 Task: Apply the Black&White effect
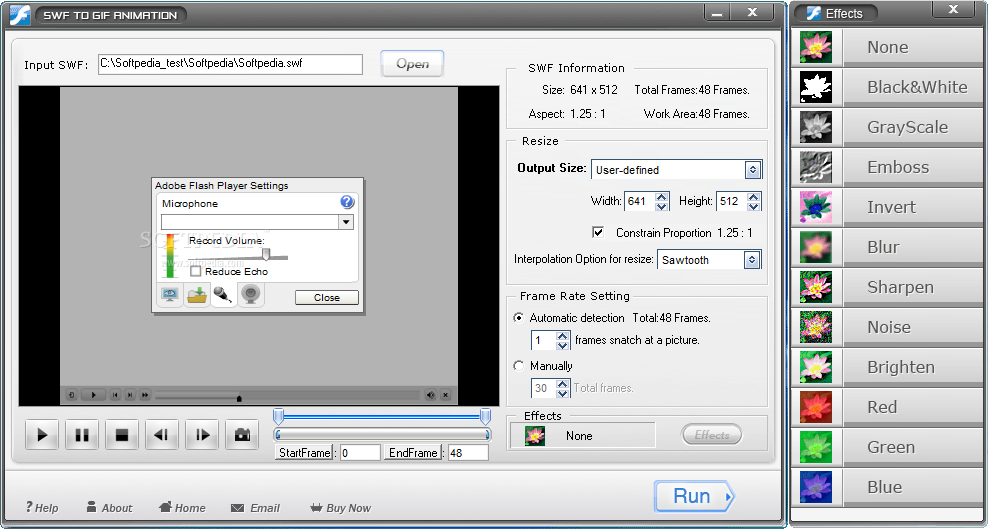887,87
